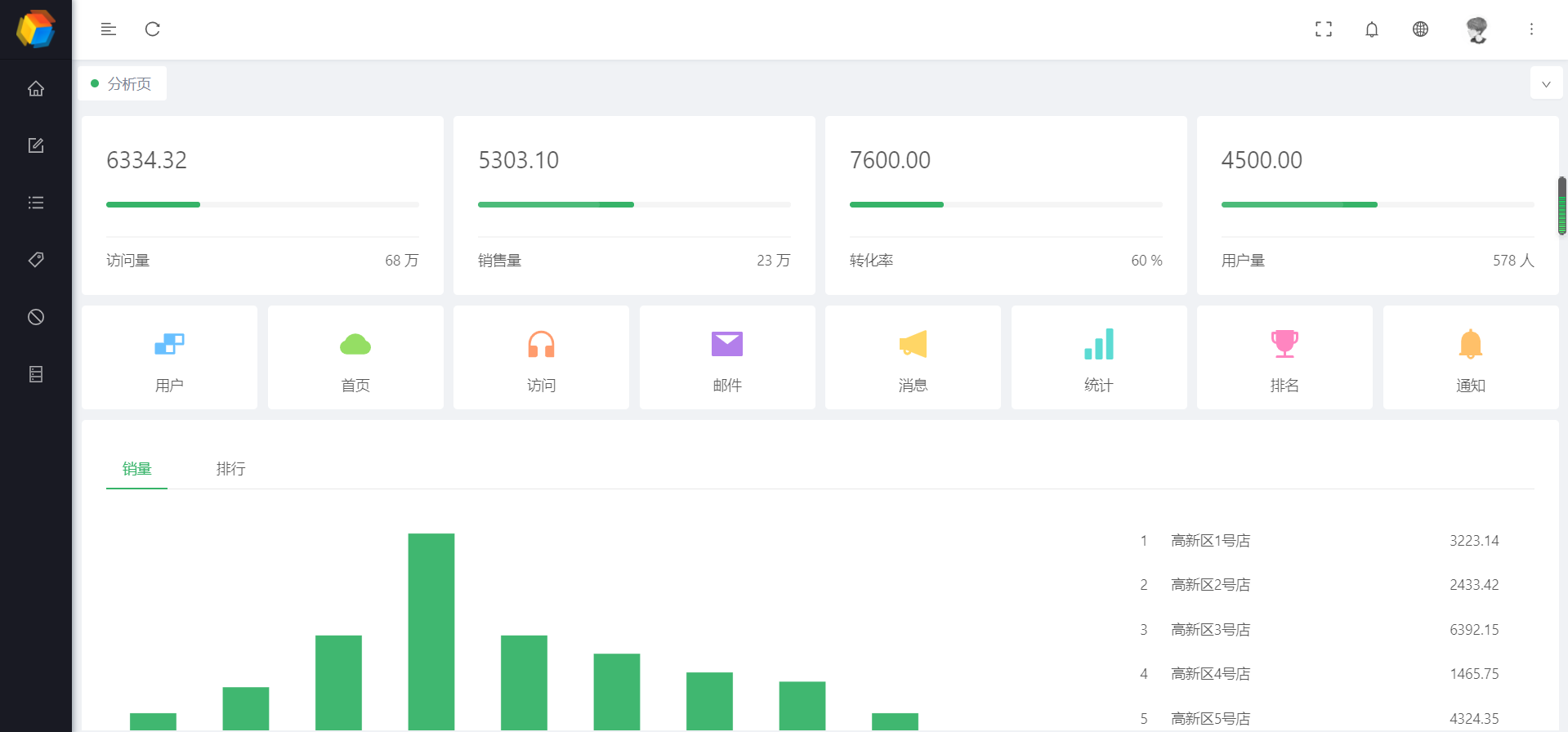Click the 68 万 visits figure
The width and height of the screenshot is (1568, 732).
pos(402,261)
